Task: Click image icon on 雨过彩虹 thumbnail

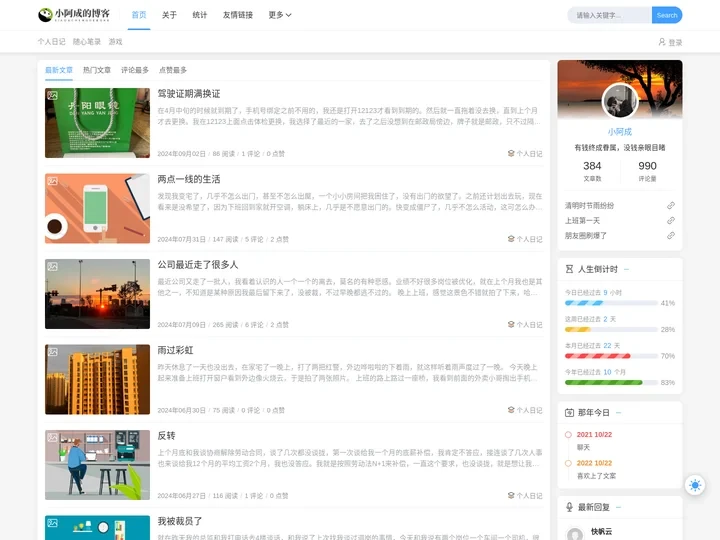Action: click(52, 352)
